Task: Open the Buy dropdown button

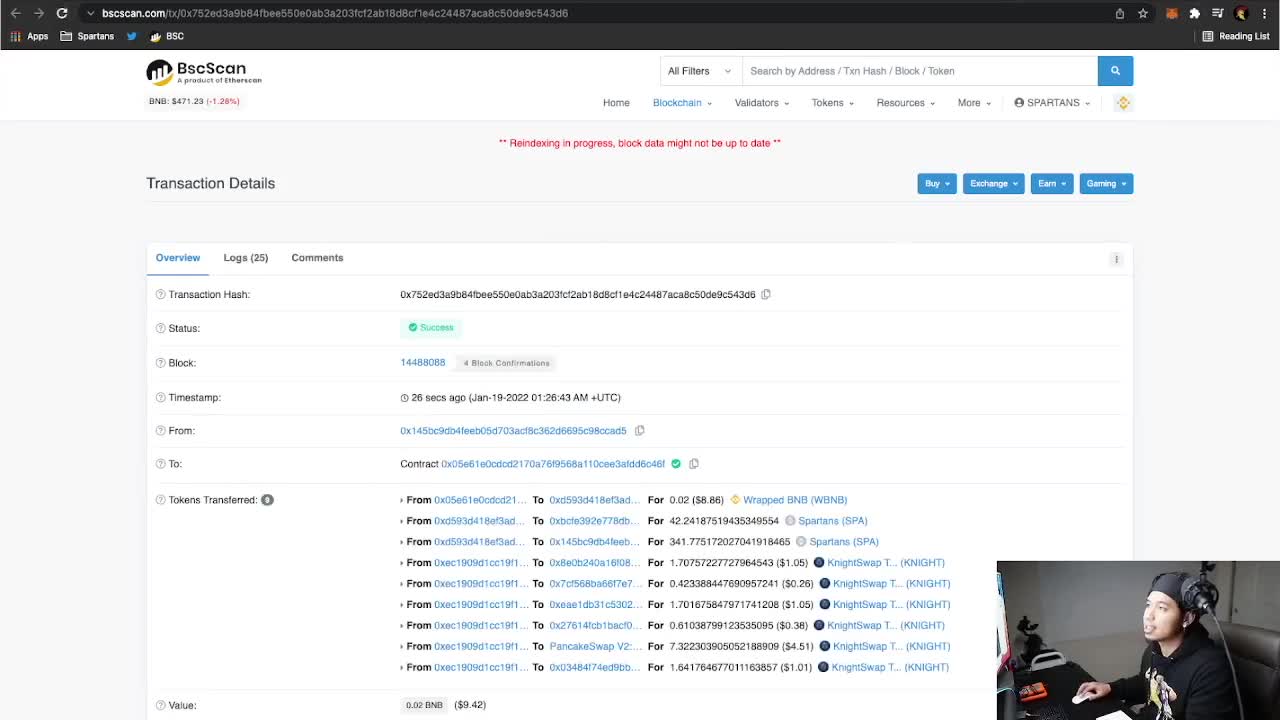Action: coord(937,184)
